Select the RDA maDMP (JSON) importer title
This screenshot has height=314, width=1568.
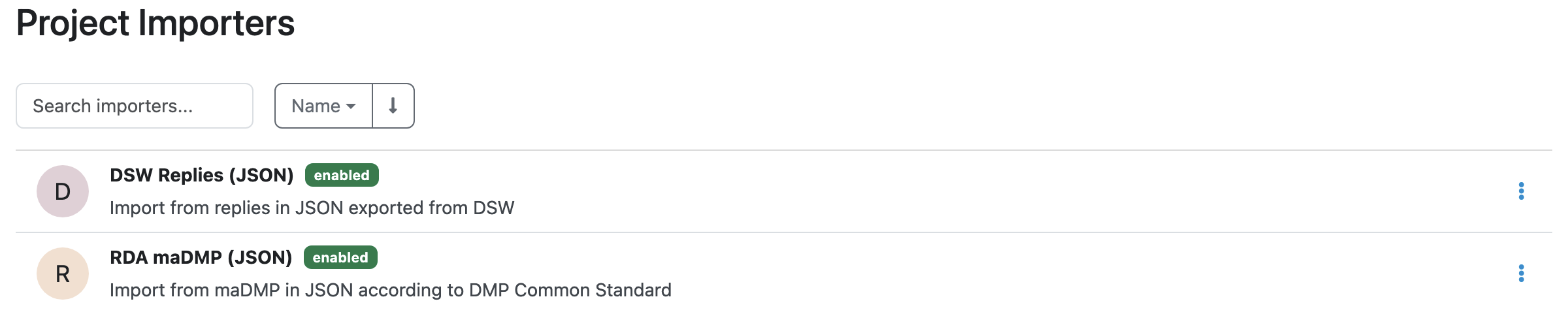201,257
